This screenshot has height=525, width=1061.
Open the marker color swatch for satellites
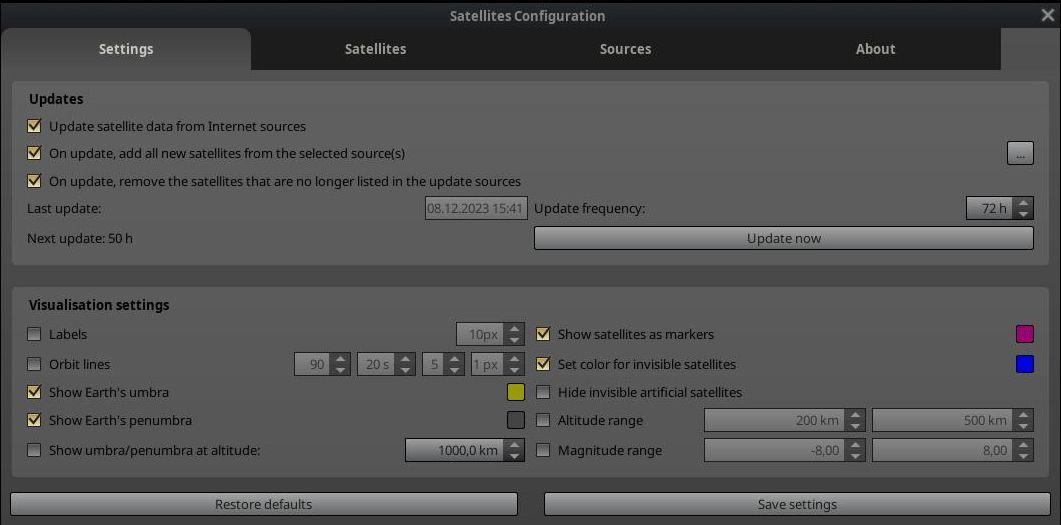coord(1024,334)
